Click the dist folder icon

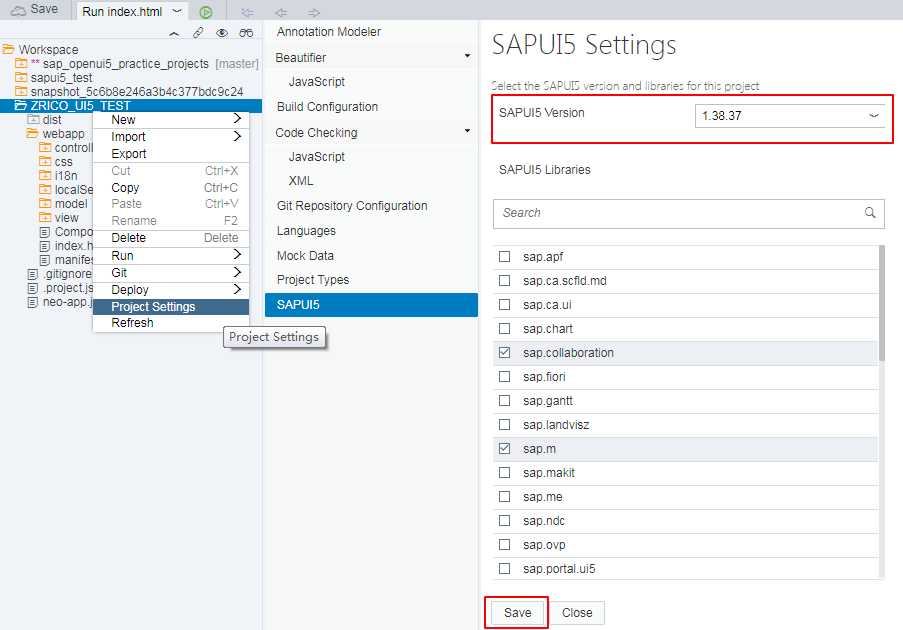[x=33, y=119]
